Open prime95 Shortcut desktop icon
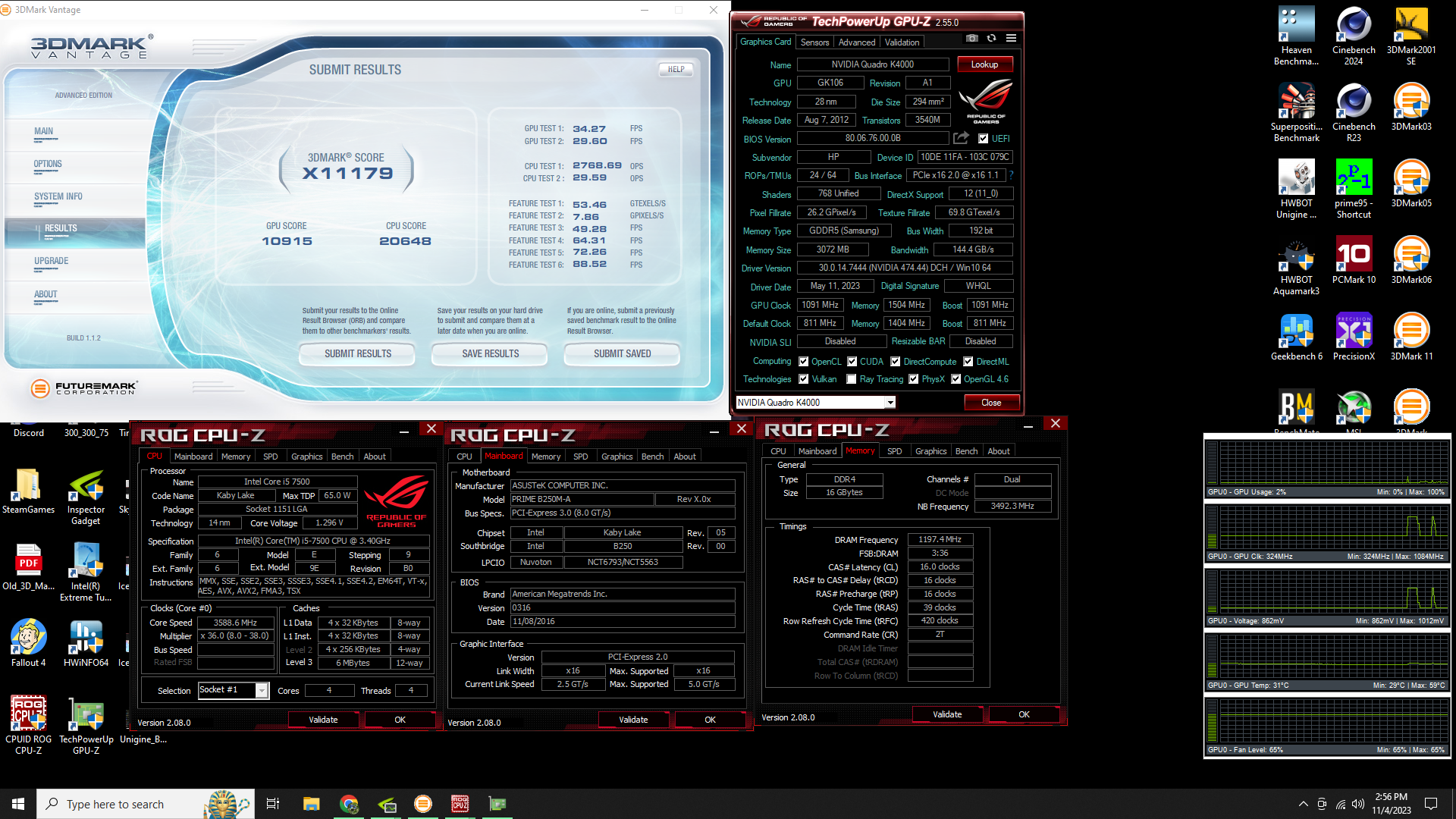1456x819 pixels. pos(1354,189)
